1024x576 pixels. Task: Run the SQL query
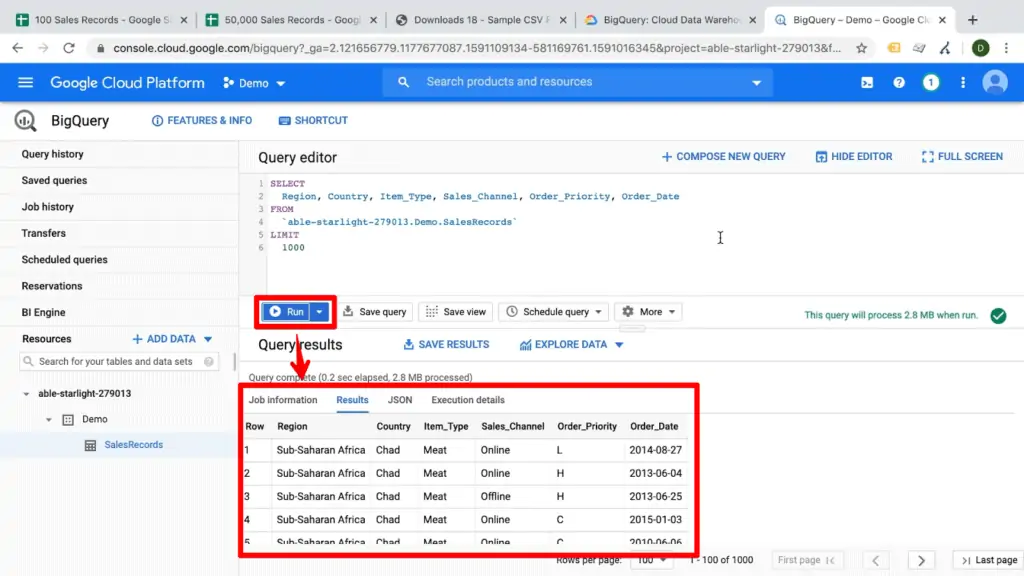coord(287,311)
